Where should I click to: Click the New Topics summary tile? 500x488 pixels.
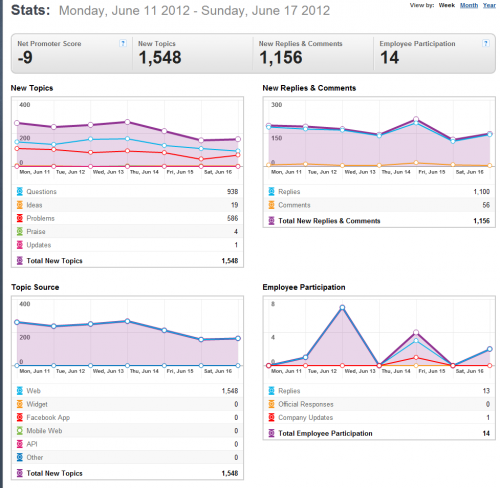(192, 53)
